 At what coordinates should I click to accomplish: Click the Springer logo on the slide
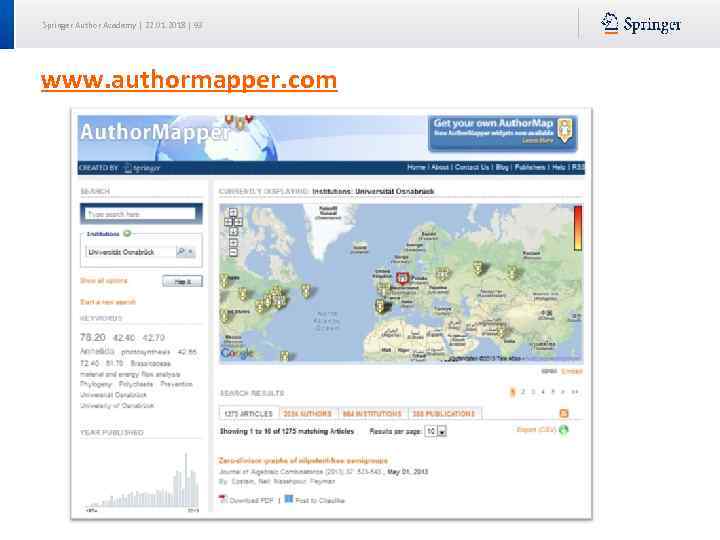click(641, 24)
